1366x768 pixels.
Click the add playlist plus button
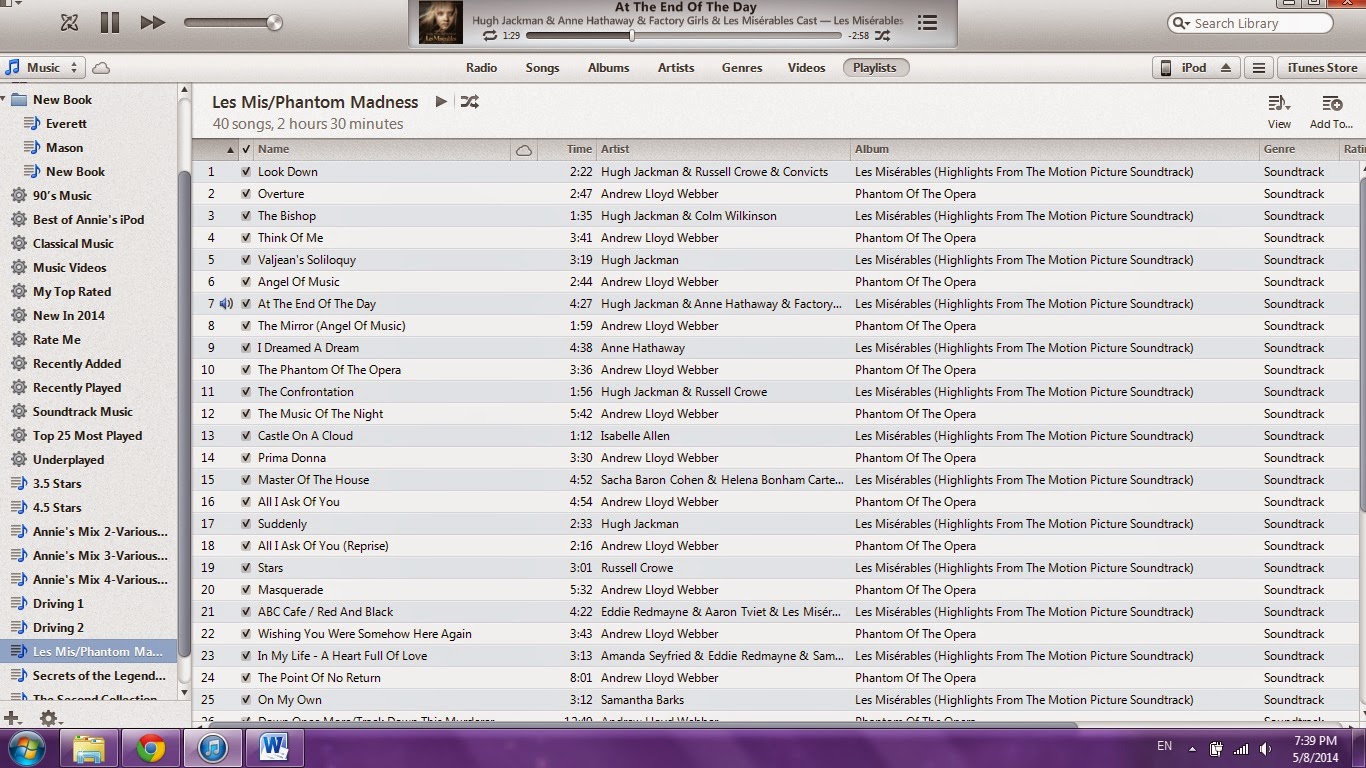12,718
